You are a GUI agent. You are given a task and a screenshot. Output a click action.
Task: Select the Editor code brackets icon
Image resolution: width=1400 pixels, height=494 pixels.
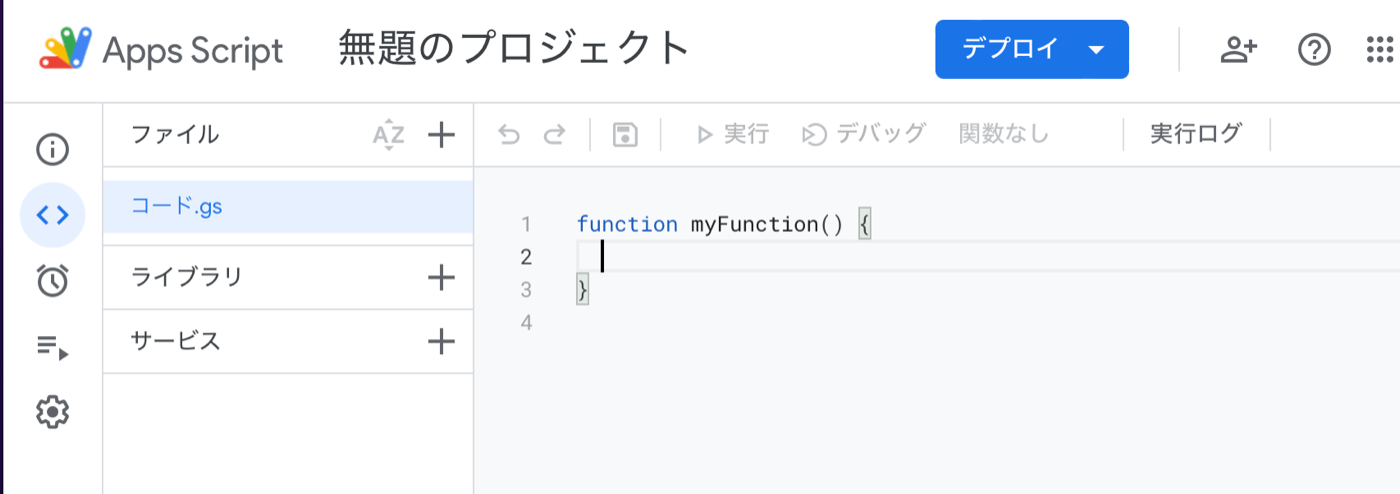coord(52,215)
